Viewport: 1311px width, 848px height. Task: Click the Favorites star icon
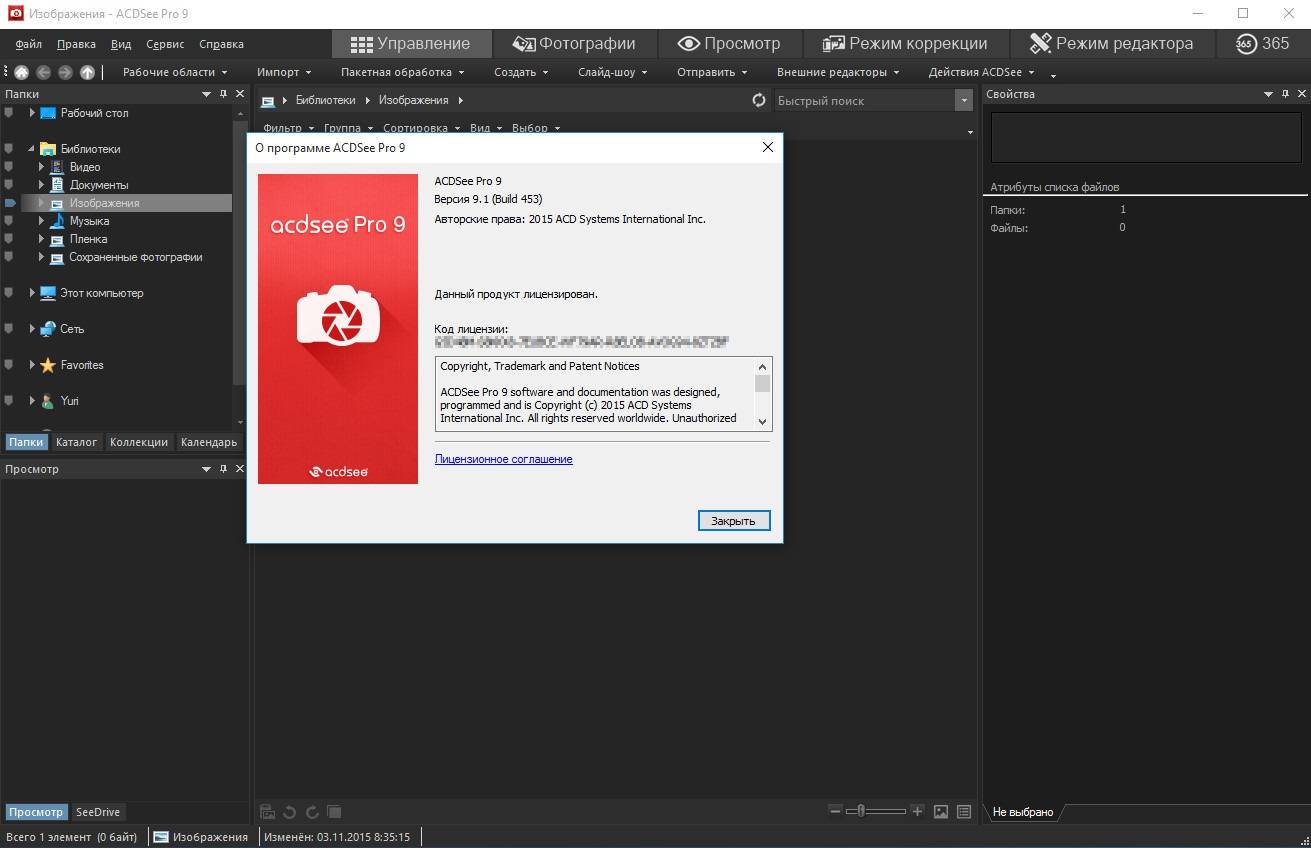[48, 365]
